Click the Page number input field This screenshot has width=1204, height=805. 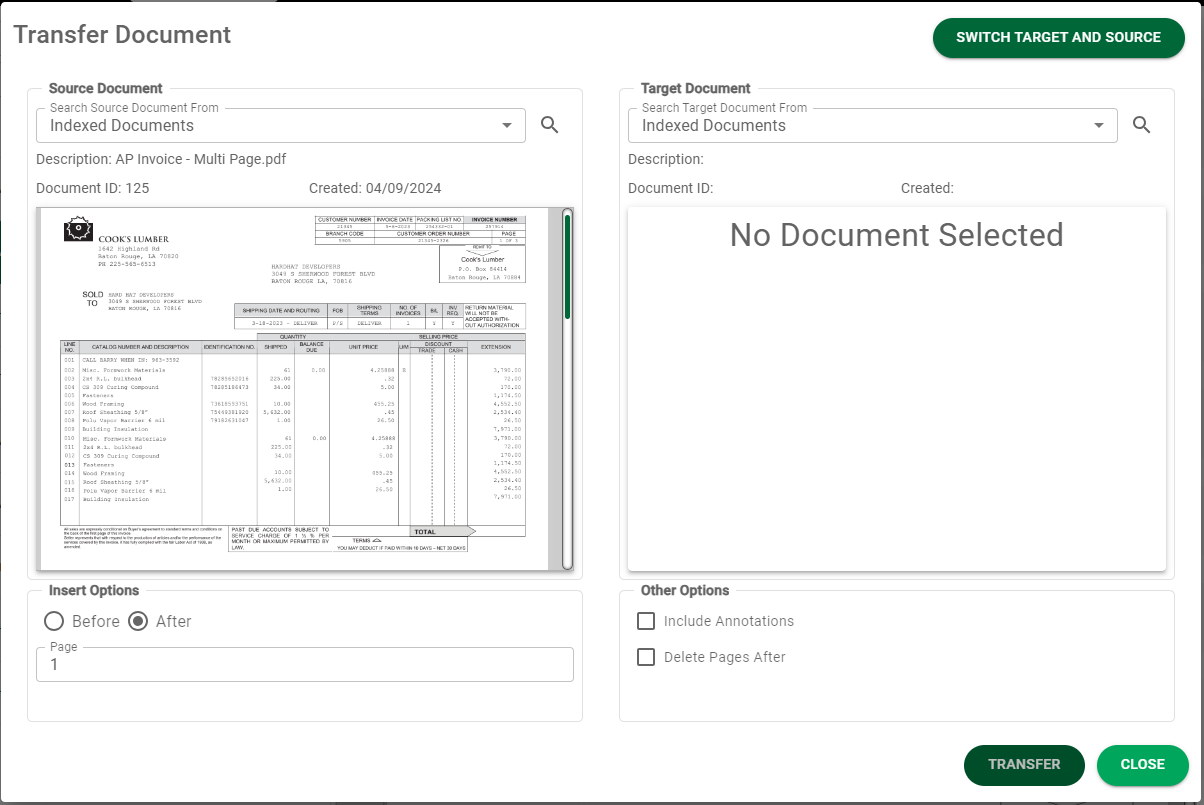(x=305, y=665)
